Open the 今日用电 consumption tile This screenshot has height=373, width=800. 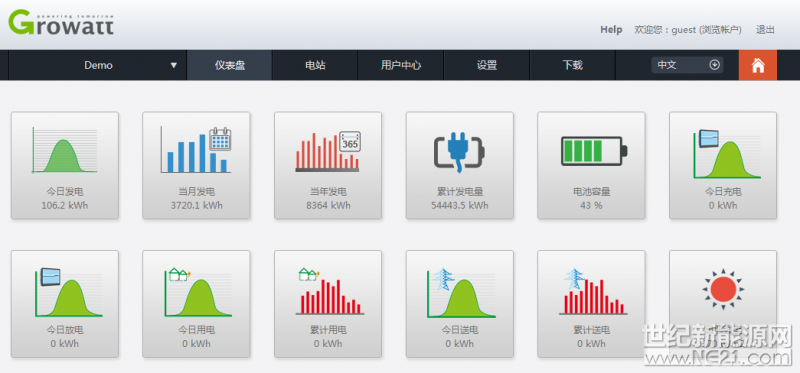(196, 304)
